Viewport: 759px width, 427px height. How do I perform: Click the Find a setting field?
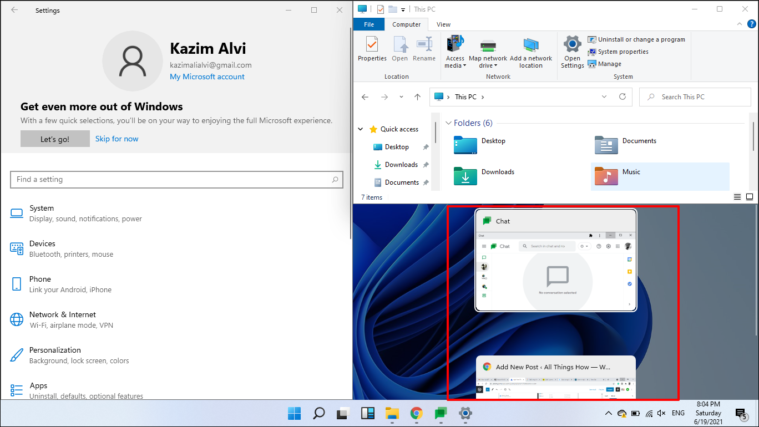pos(176,179)
